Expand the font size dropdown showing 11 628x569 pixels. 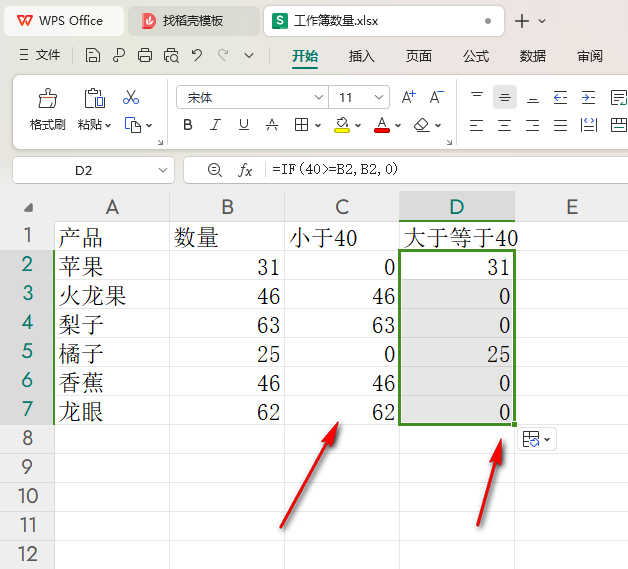(x=380, y=98)
